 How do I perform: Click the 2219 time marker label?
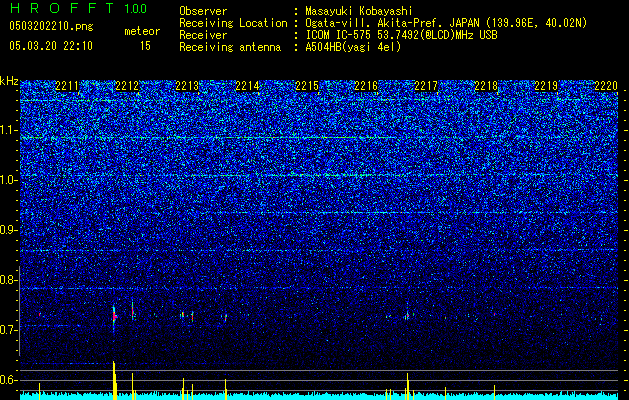[x=546, y=86]
